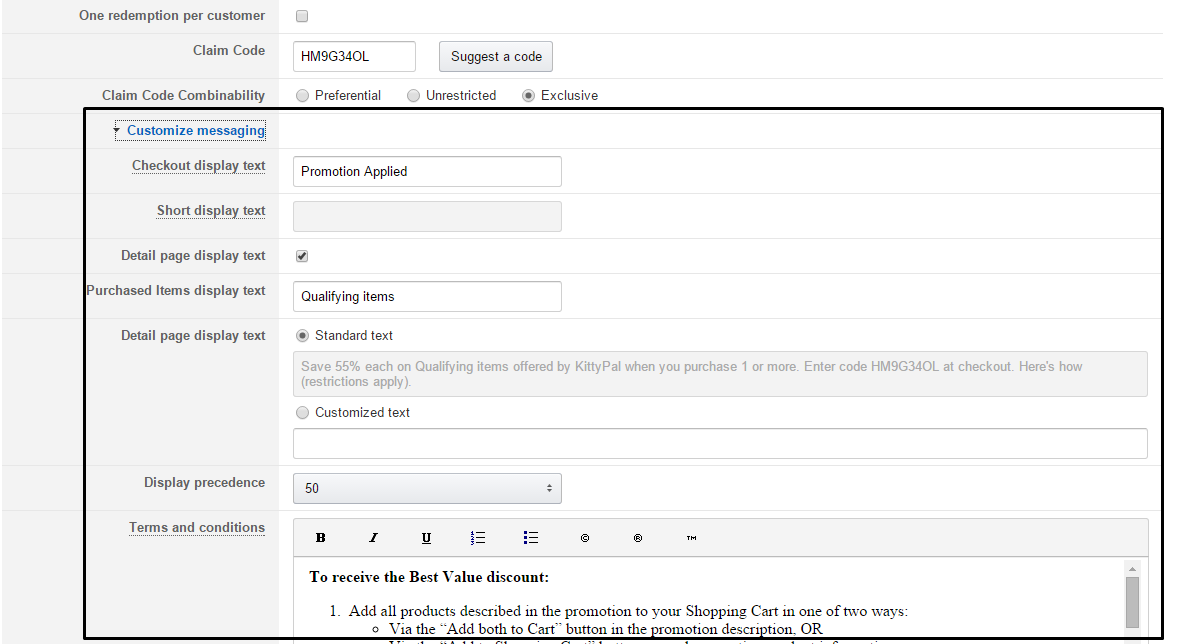1180x644 pixels.
Task: Select Preferential combinability option
Action: pos(303,96)
